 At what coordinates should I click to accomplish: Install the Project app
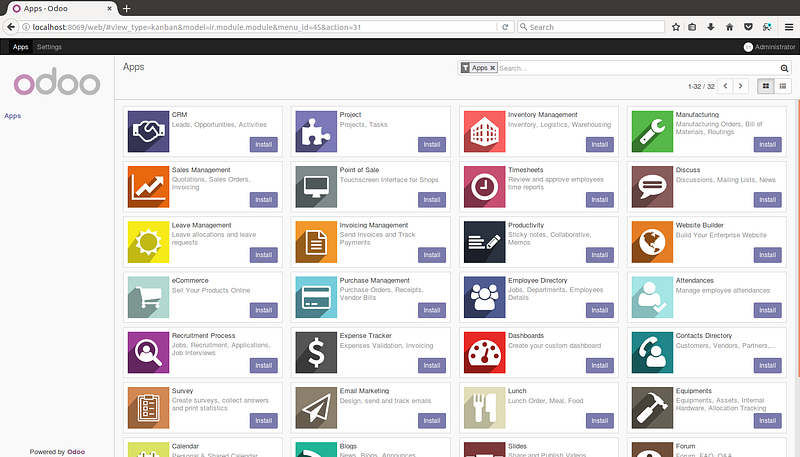[432, 144]
